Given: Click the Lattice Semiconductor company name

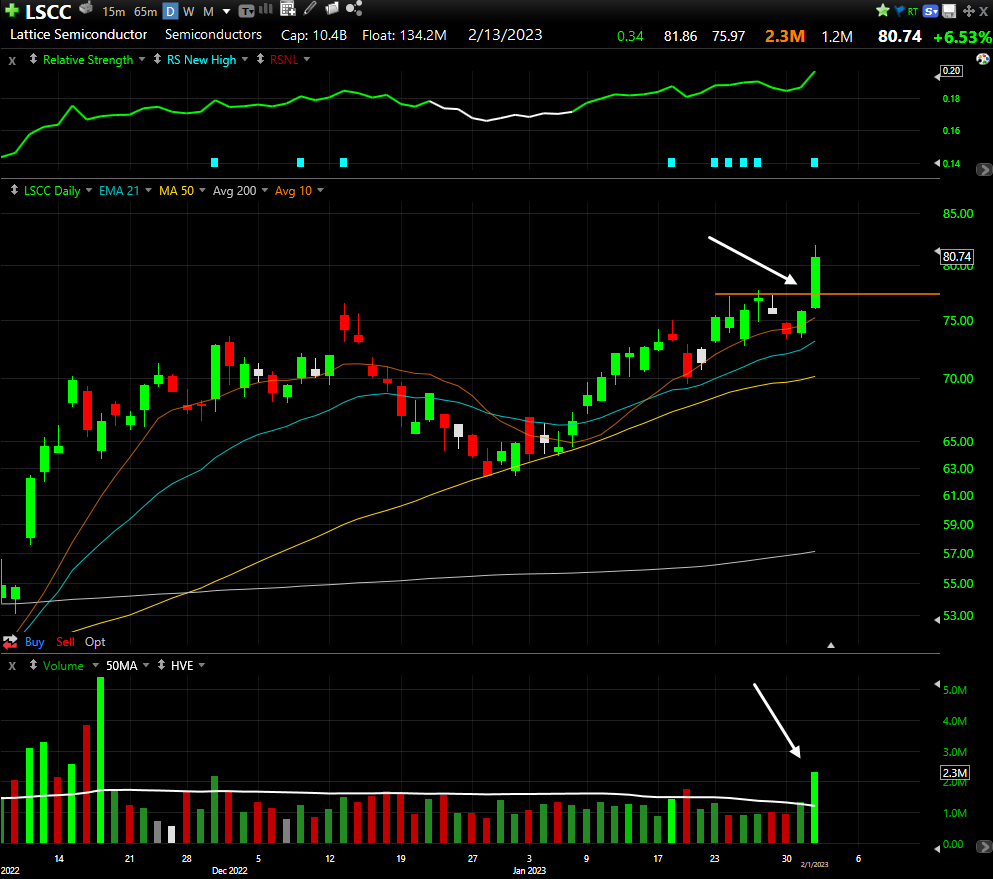Looking at the screenshot, I should tap(79, 35).
